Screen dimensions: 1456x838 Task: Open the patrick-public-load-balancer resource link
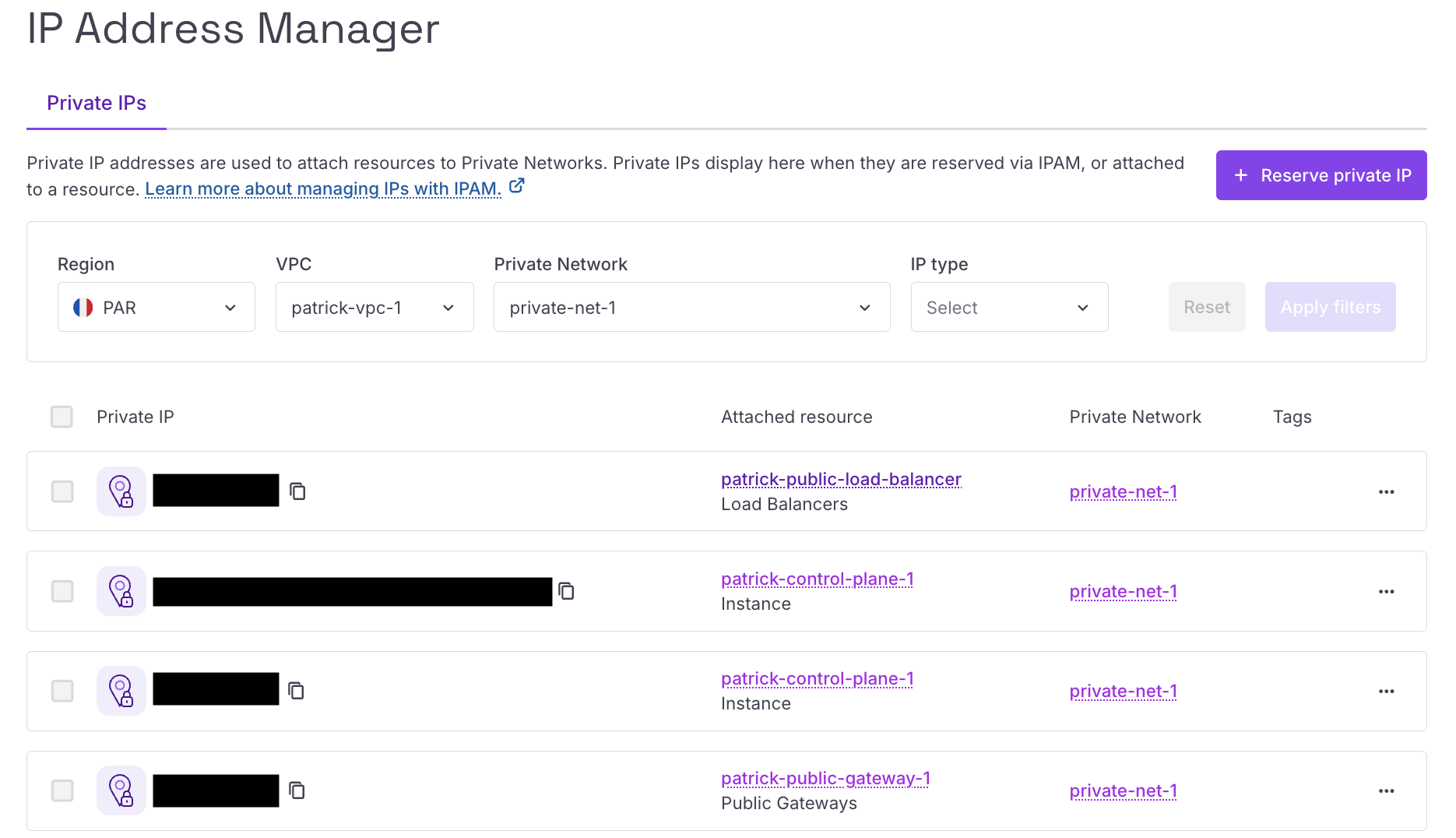[x=841, y=479]
